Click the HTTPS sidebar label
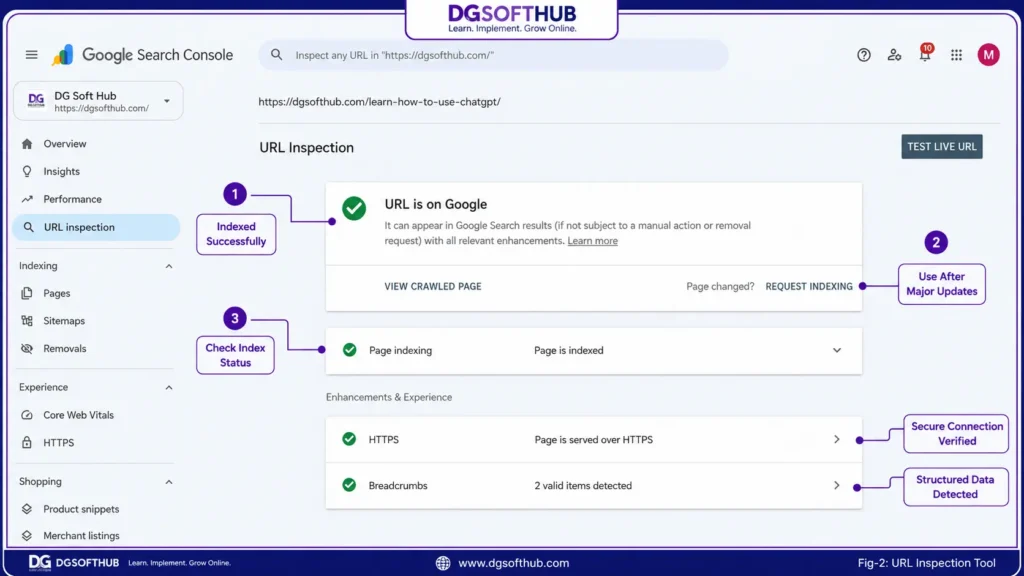Viewport: 1024px width, 576px height. point(58,442)
